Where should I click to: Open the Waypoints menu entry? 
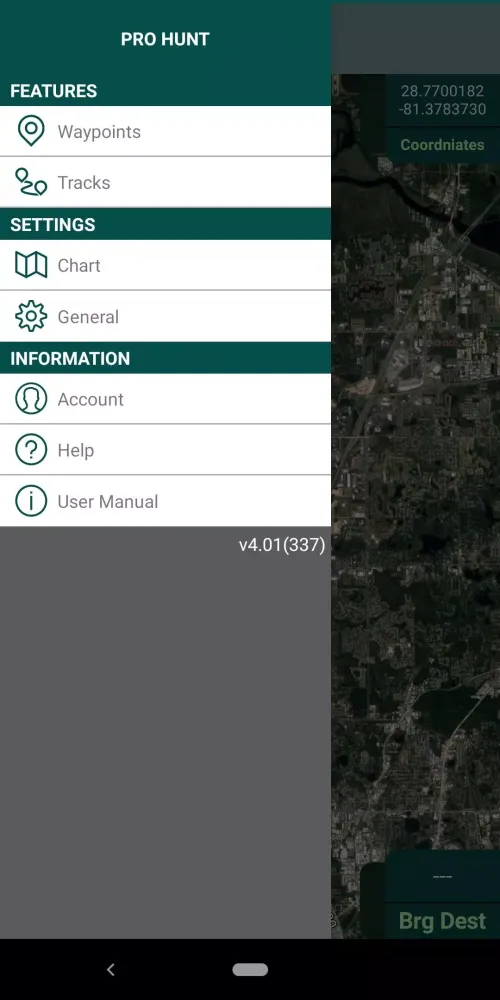tap(165, 131)
